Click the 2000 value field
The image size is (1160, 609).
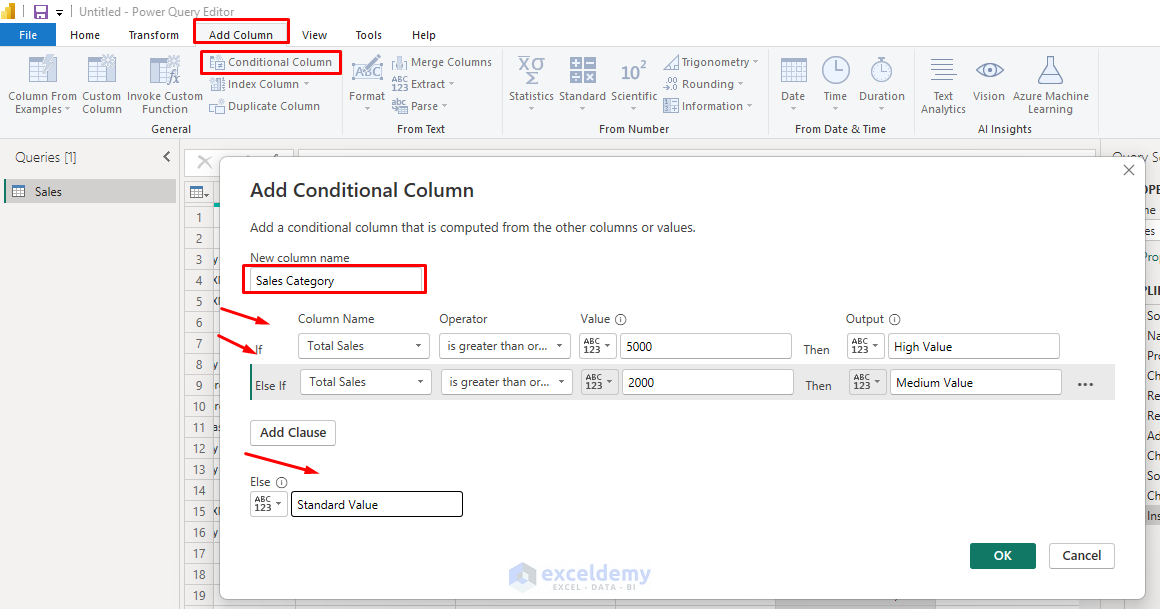coord(708,382)
